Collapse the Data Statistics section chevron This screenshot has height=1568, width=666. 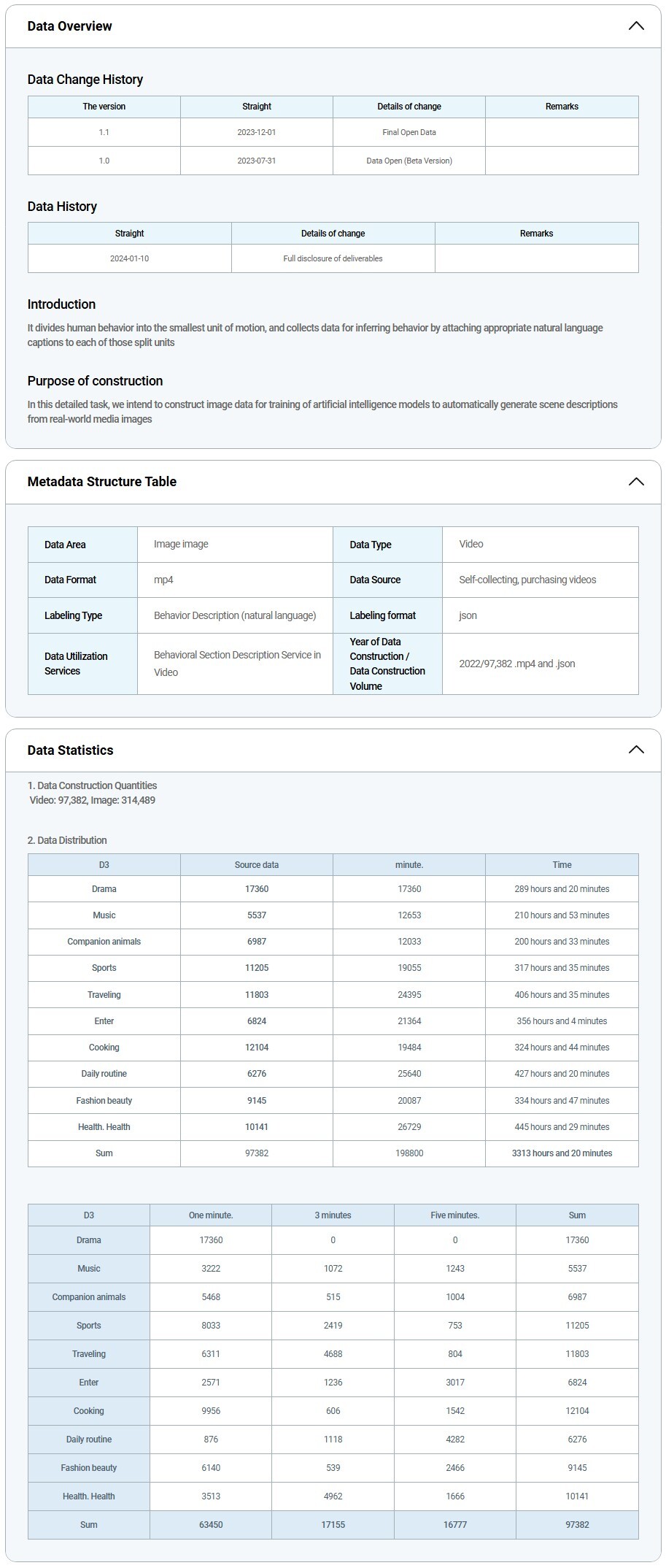(635, 750)
